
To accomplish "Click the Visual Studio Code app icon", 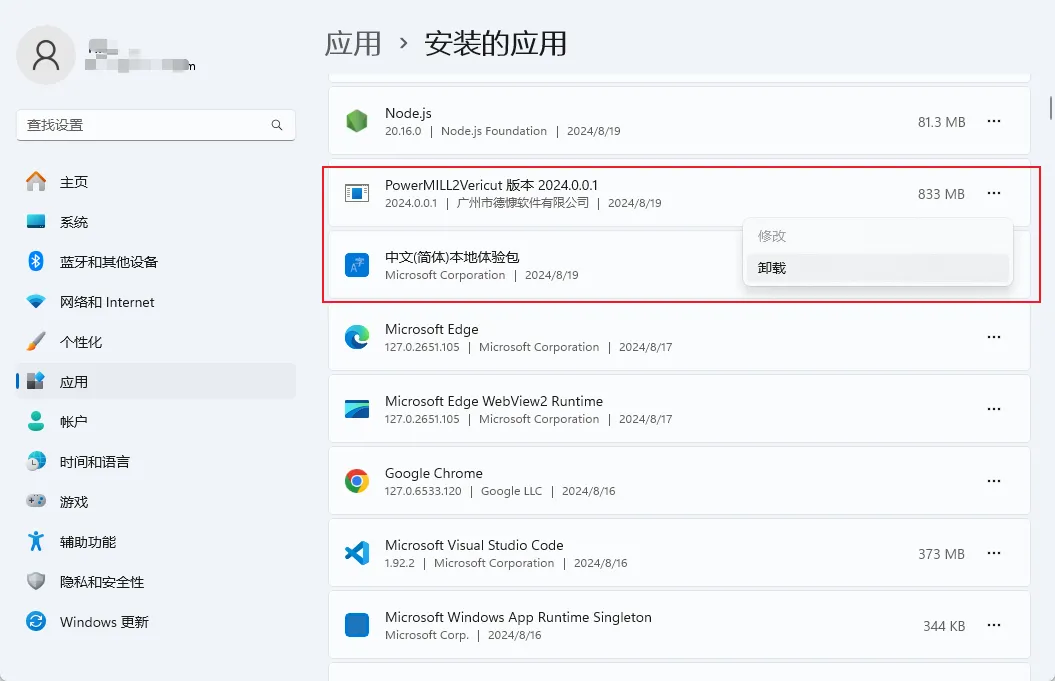I will click(357, 553).
